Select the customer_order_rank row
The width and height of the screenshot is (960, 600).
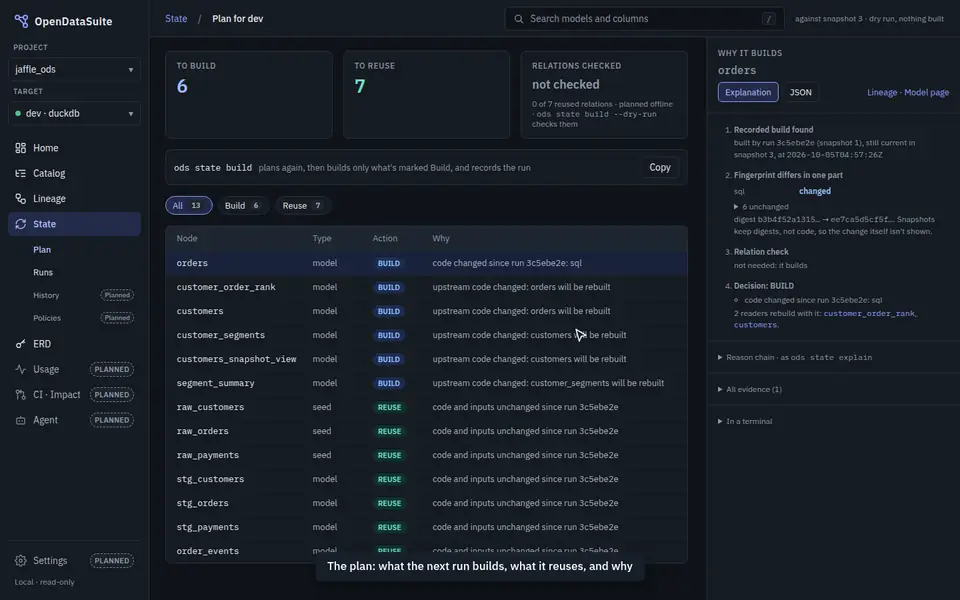pos(426,287)
